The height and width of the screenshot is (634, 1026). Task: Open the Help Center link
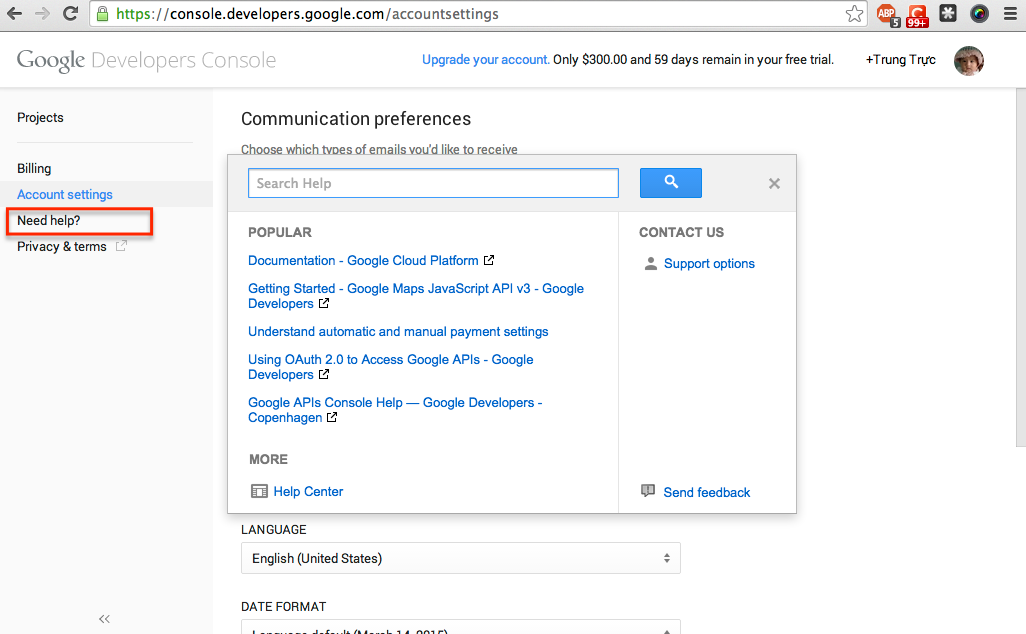(308, 492)
